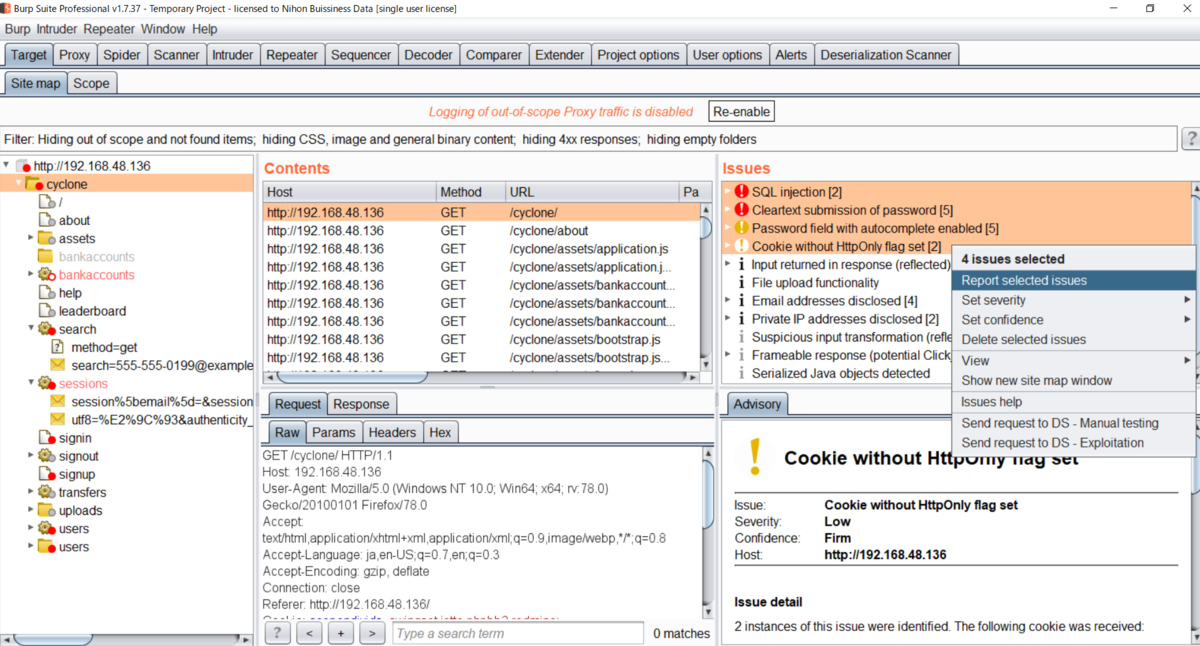
Task: Open the Deserialization Scanner tab
Action: pyautogui.click(x=887, y=55)
